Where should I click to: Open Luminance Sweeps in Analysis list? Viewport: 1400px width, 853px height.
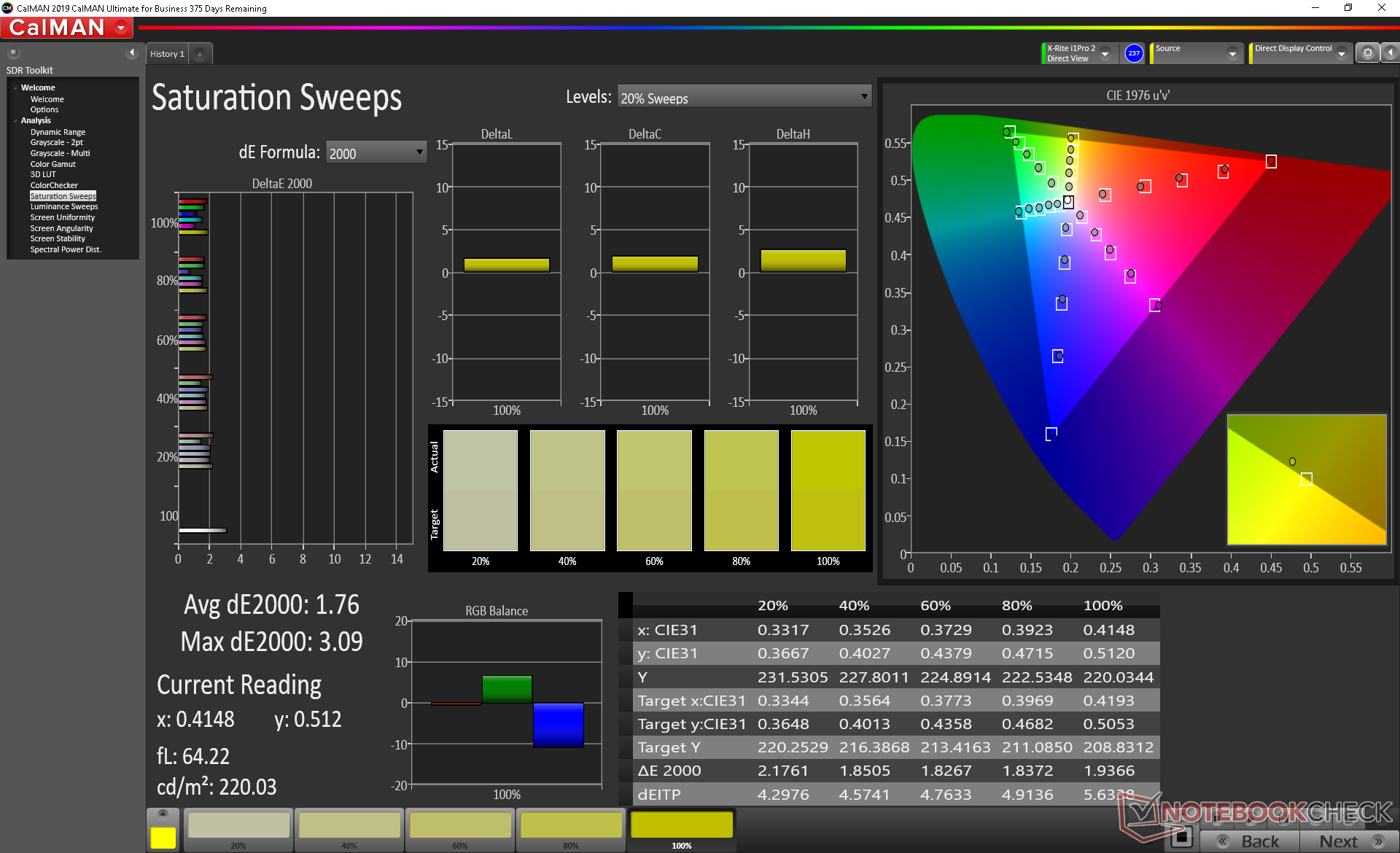[64, 207]
